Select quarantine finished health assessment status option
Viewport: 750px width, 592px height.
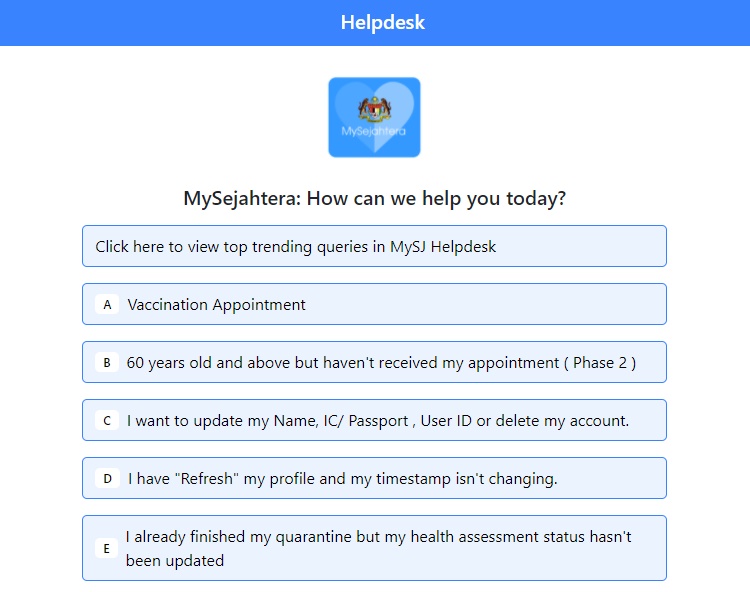pos(374,548)
